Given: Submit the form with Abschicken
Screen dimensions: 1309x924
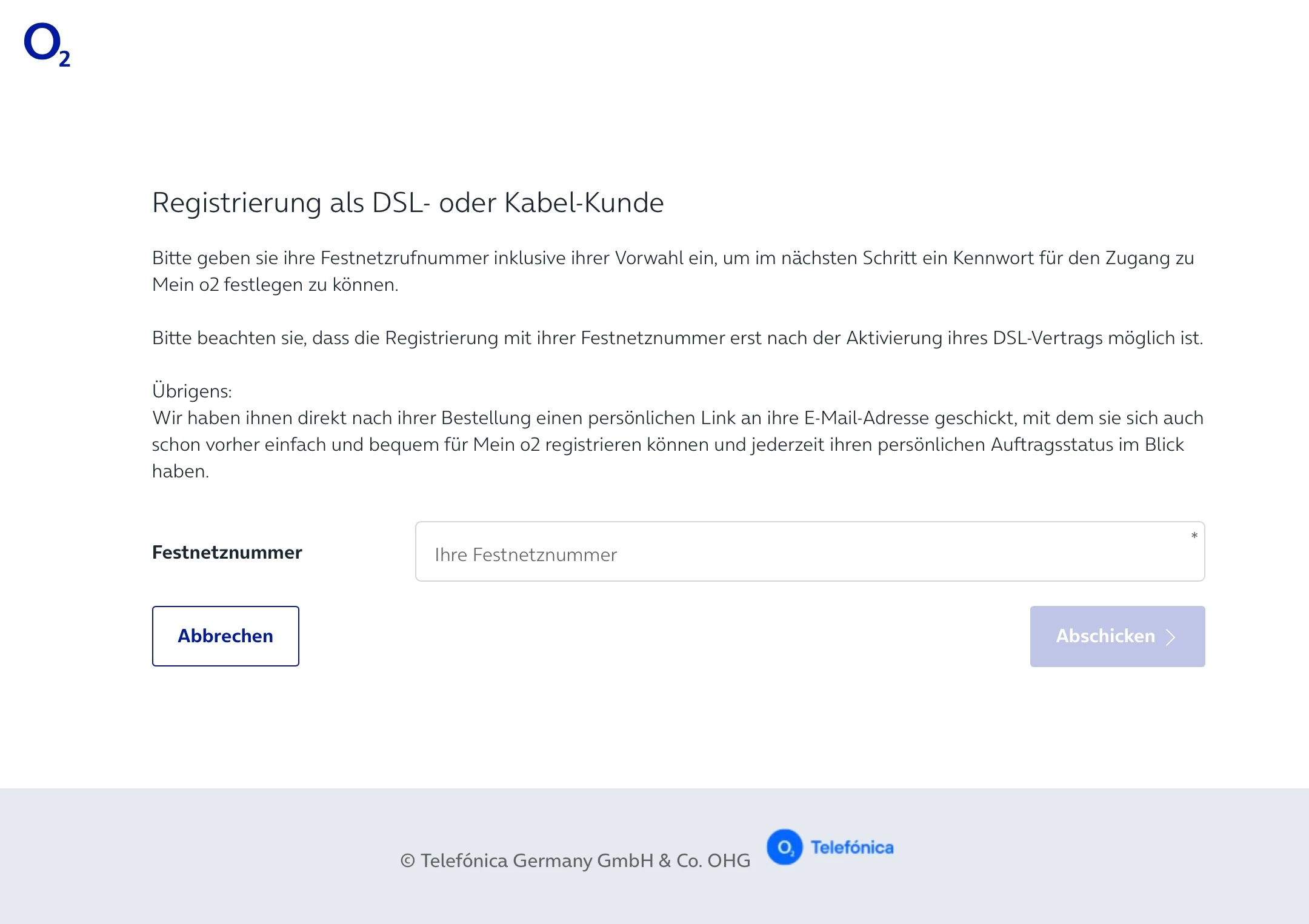Looking at the screenshot, I should (x=1117, y=636).
